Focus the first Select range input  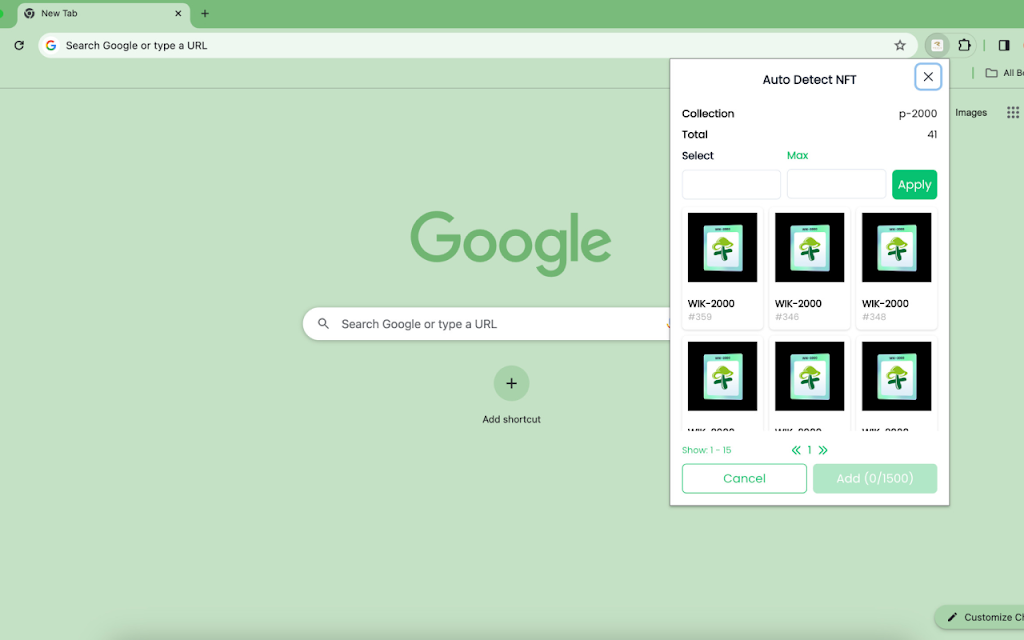[731, 184]
